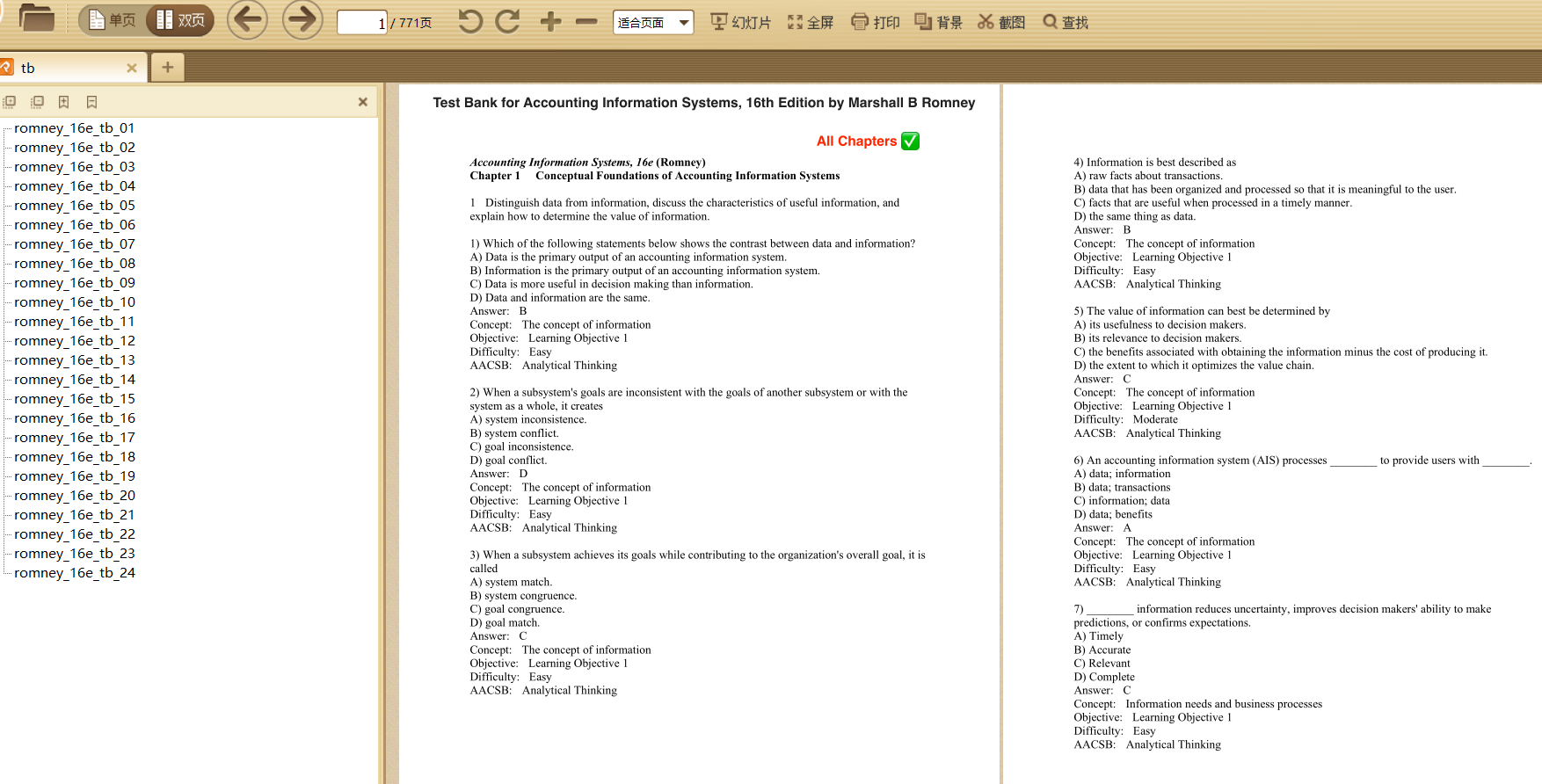Close the bookmarks sidebar panel
Screen dimensions: 1542x784
pyautogui.click(x=362, y=102)
